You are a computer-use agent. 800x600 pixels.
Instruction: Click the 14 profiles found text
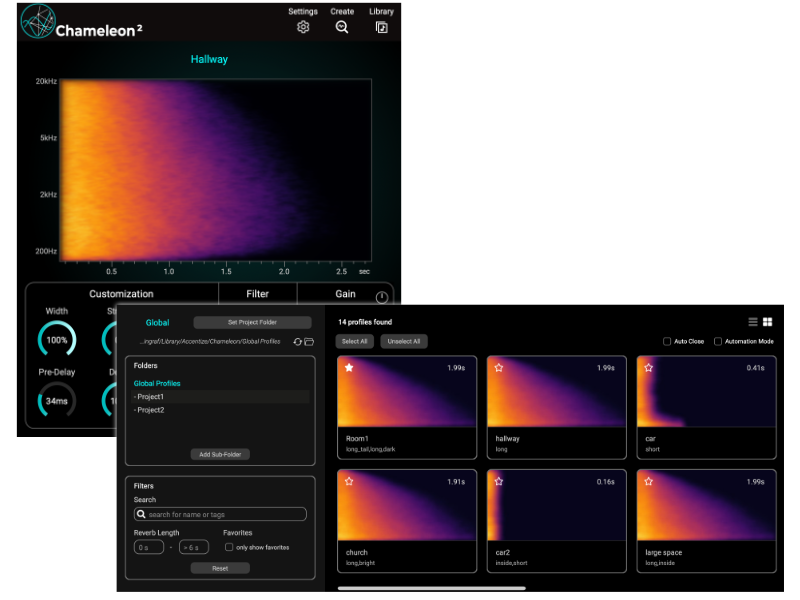(365, 322)
